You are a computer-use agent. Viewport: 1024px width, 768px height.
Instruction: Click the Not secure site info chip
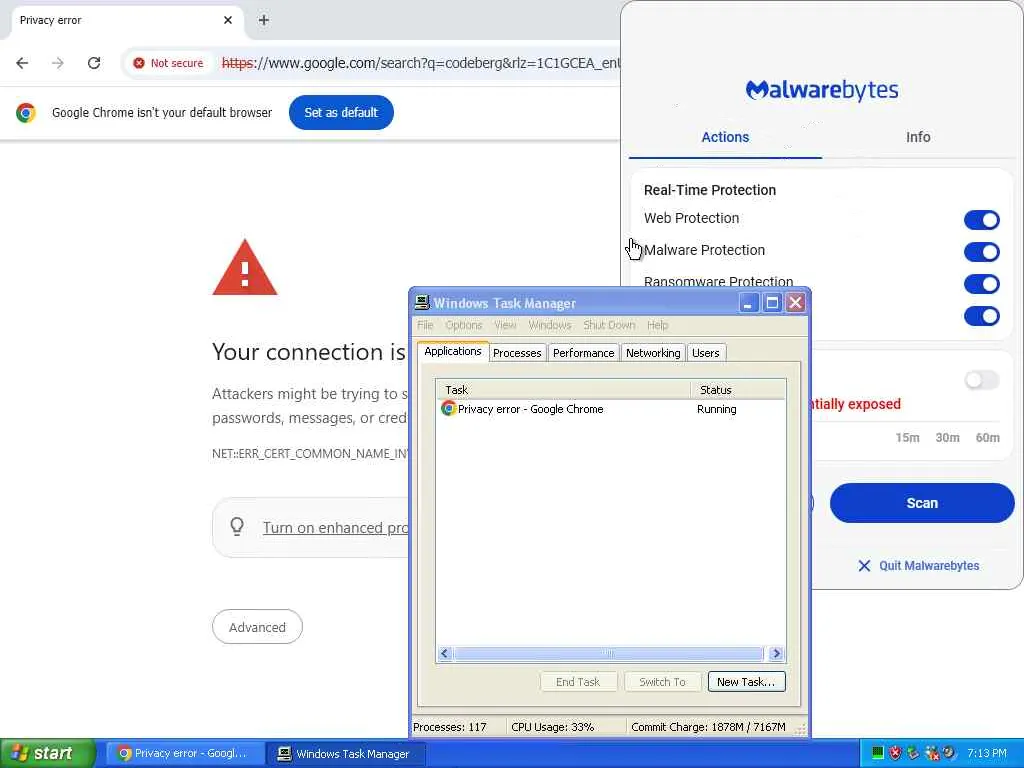click(x=168, y=63)
